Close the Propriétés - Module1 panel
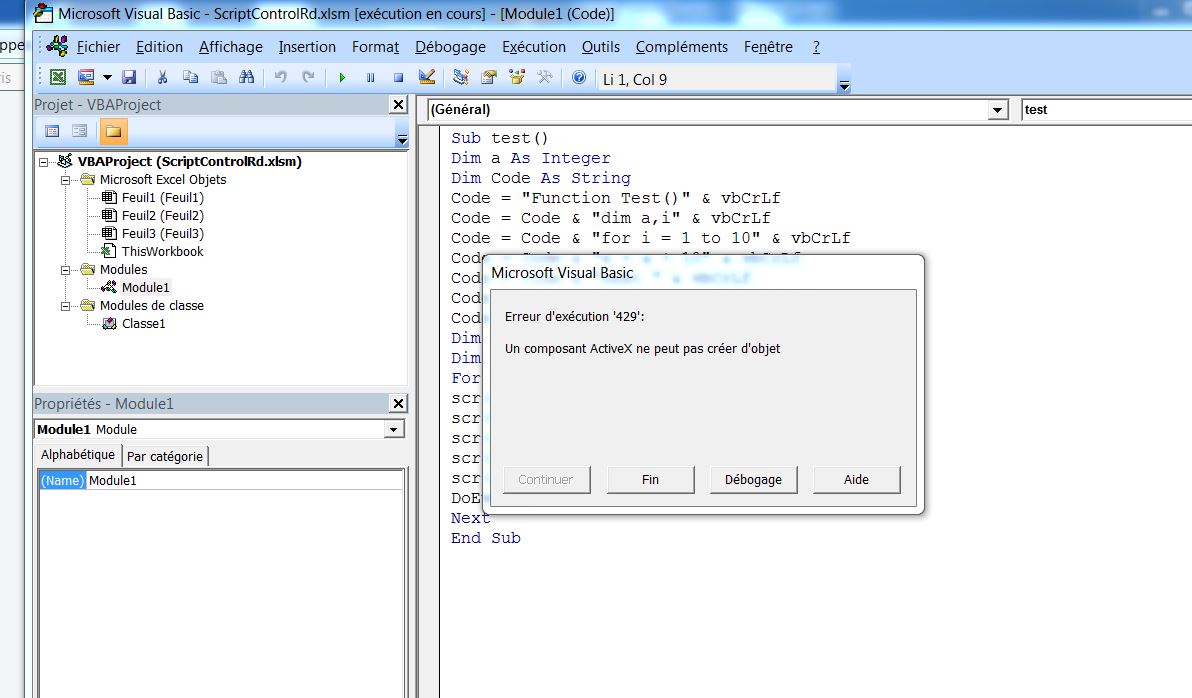 398,403
